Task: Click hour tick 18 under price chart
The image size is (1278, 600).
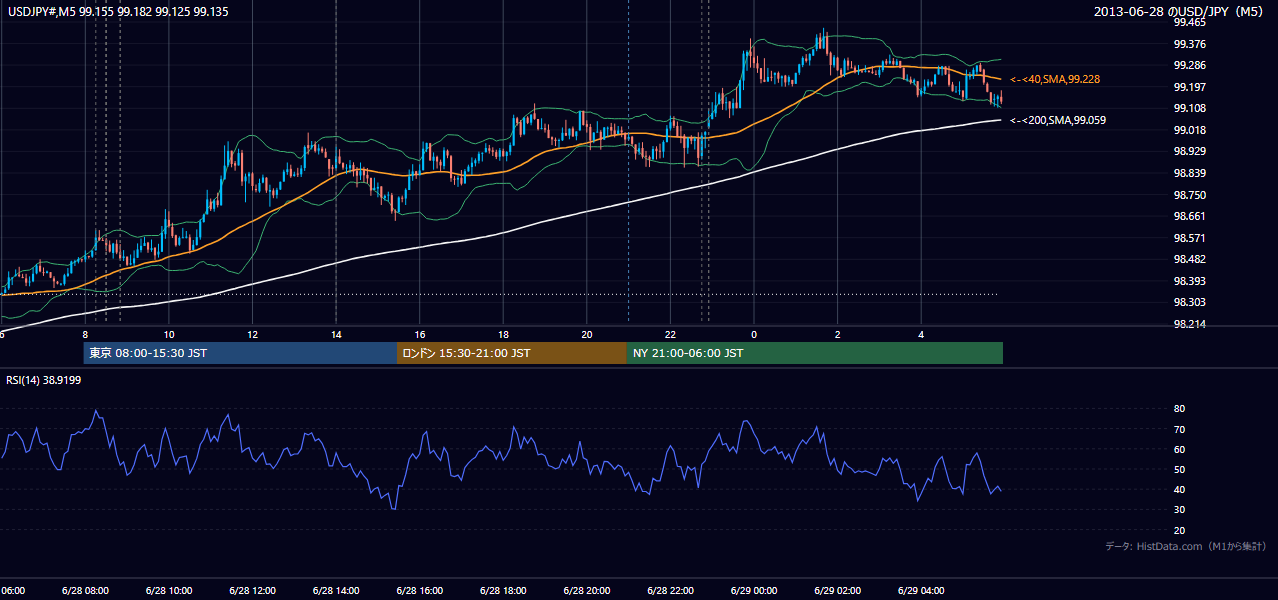Action: [x=503, y=334]
